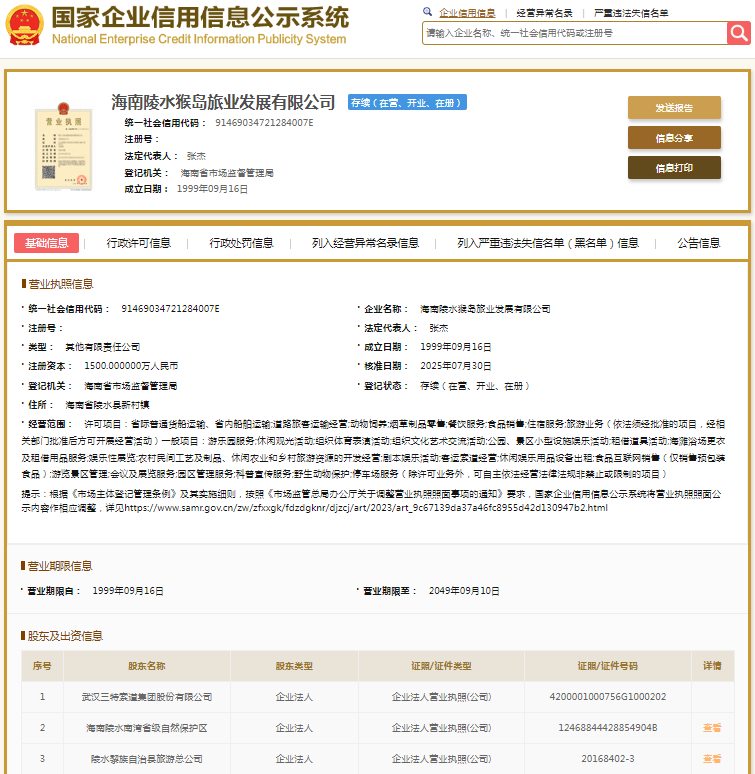
Task: Click the company title 海南陵水猴岛旅业发展有限公司
Action: point(223,102)
